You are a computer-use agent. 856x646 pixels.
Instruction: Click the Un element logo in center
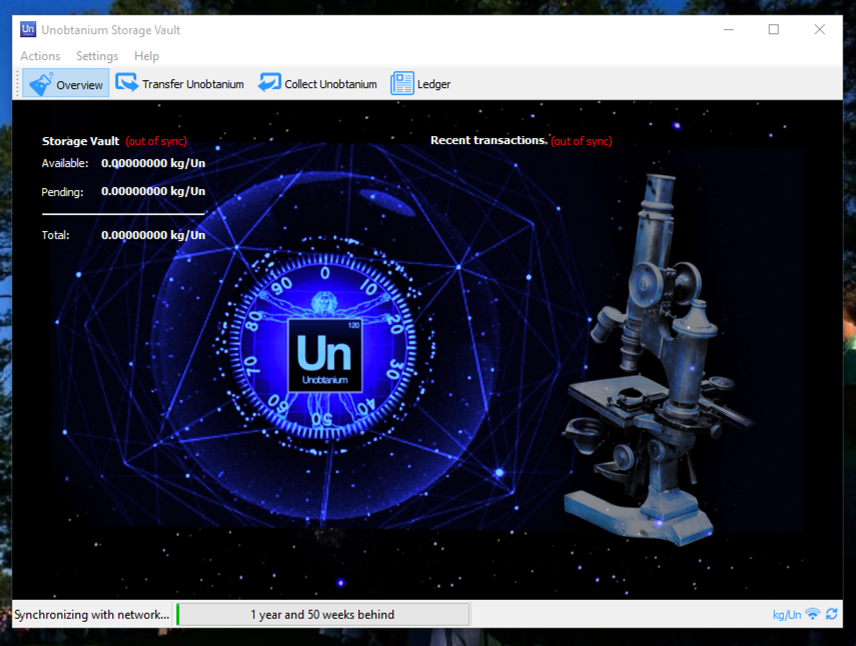[x=325, y=355]
